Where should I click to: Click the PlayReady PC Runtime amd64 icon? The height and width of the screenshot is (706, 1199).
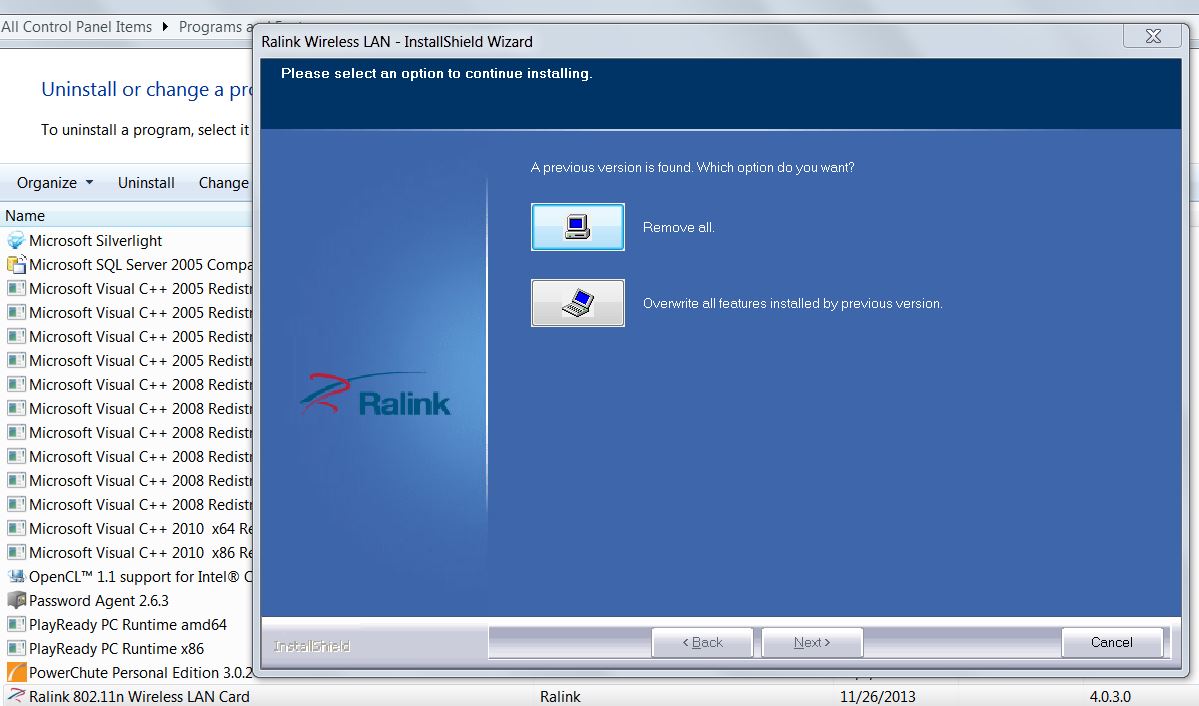point(18,624)
